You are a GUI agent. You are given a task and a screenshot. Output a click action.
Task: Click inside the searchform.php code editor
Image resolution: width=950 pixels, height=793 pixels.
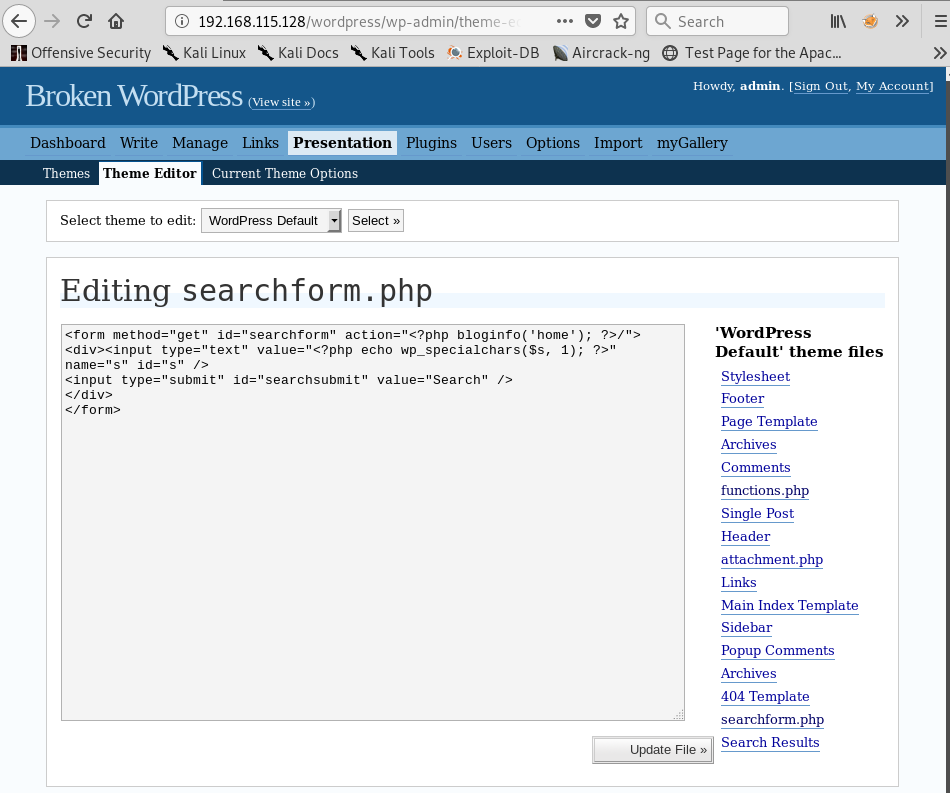(373, 522)
